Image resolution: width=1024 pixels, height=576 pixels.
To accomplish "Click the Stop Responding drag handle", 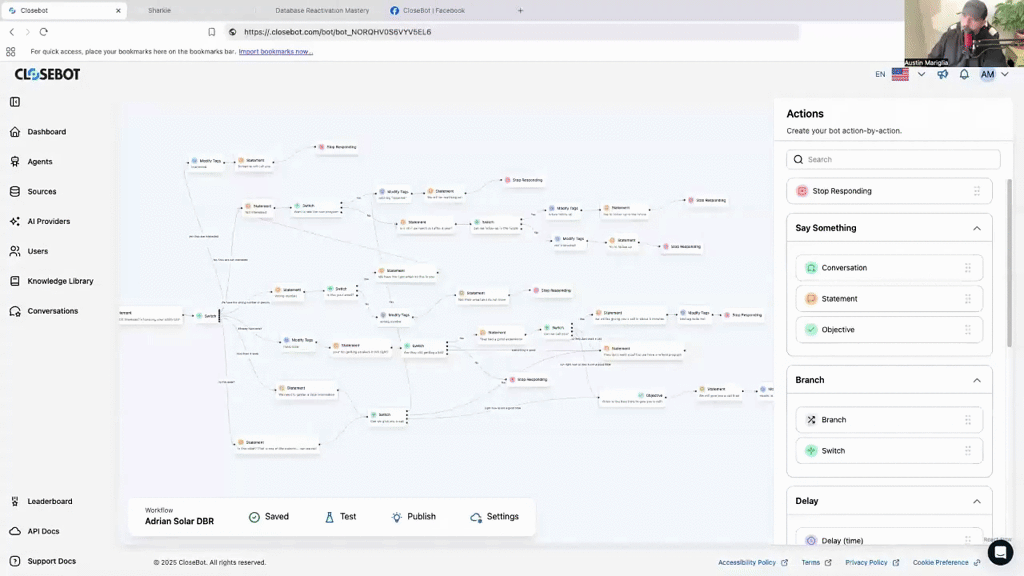I will point(977,191).
